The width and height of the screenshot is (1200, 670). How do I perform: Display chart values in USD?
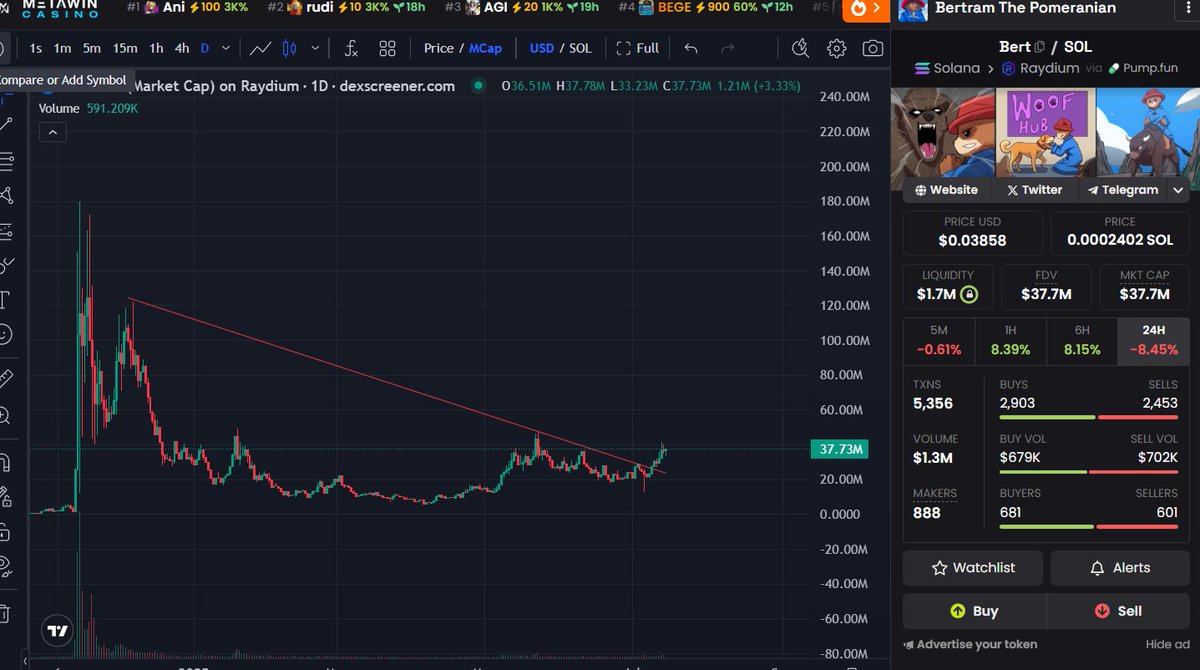tap(542, 48)
